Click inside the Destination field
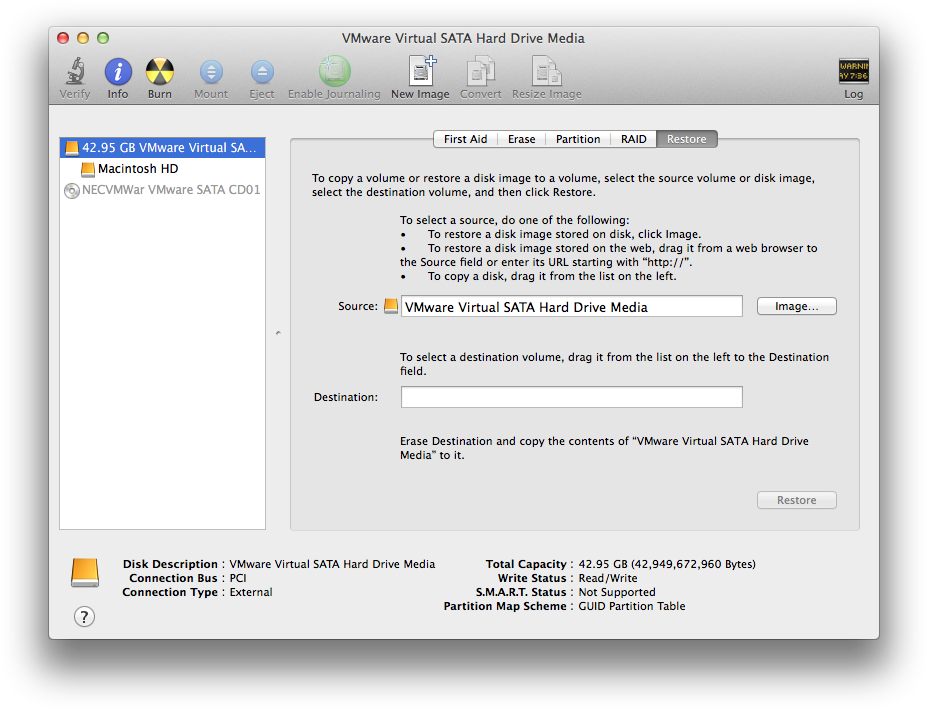Image resolution: width=928 pixels, height=710 pixels. point(571,397)
